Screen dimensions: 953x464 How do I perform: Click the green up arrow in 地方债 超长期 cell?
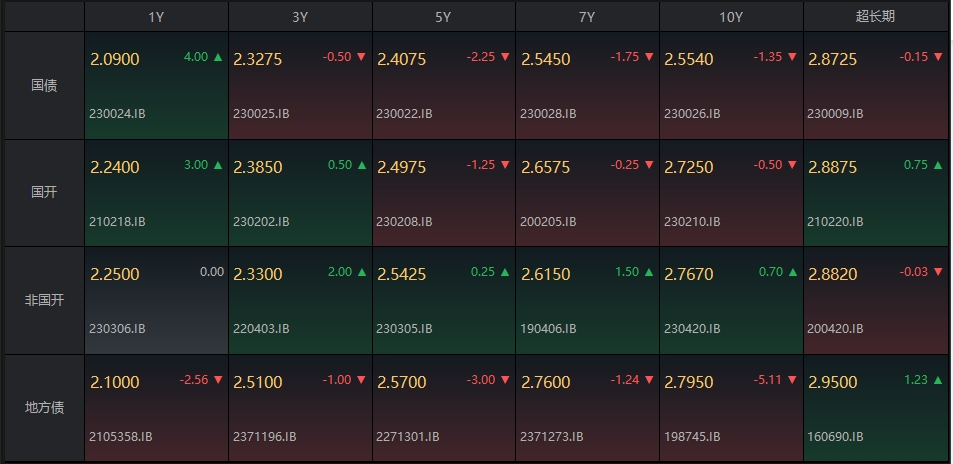(x=937, y=380)
